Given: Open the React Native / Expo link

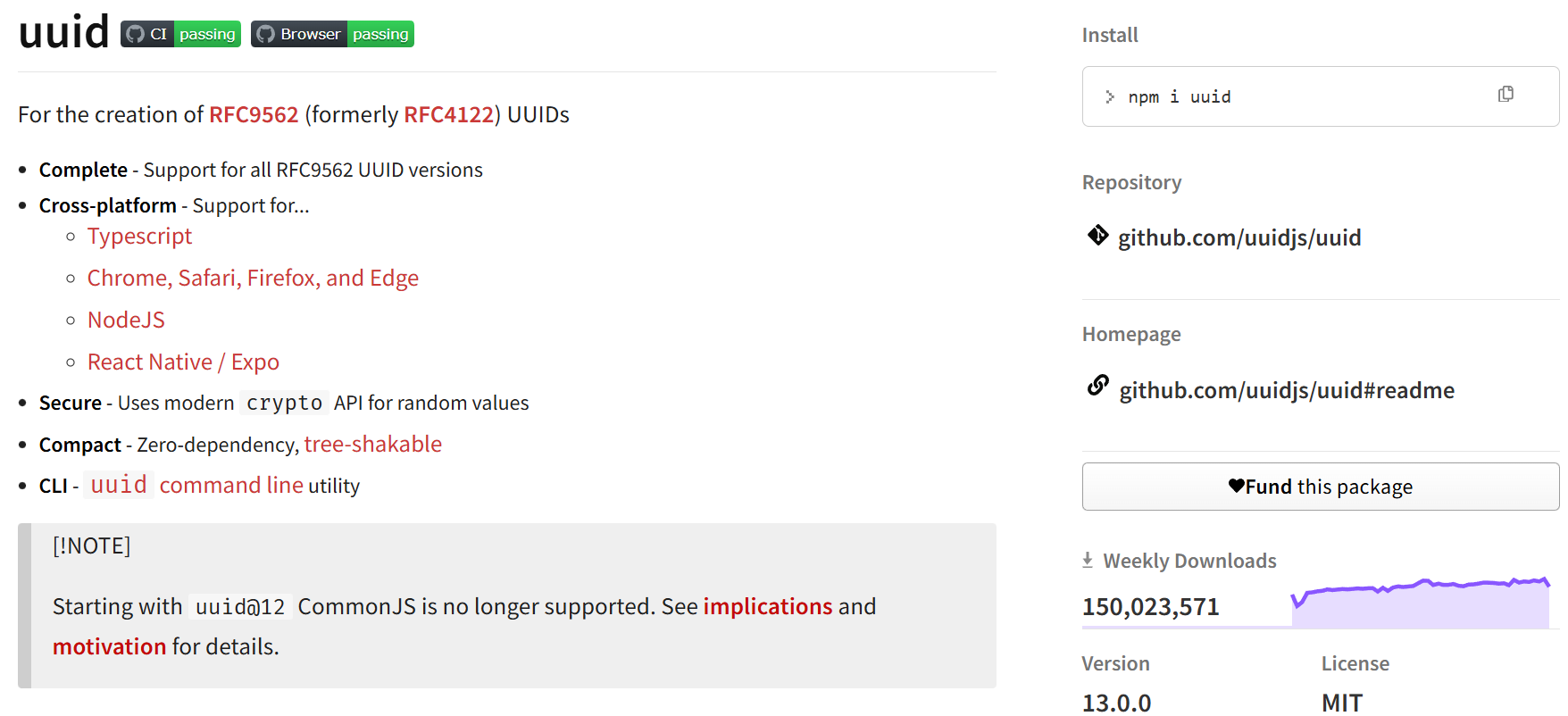Looking at the screenshot, I should (x=183, y=362).
